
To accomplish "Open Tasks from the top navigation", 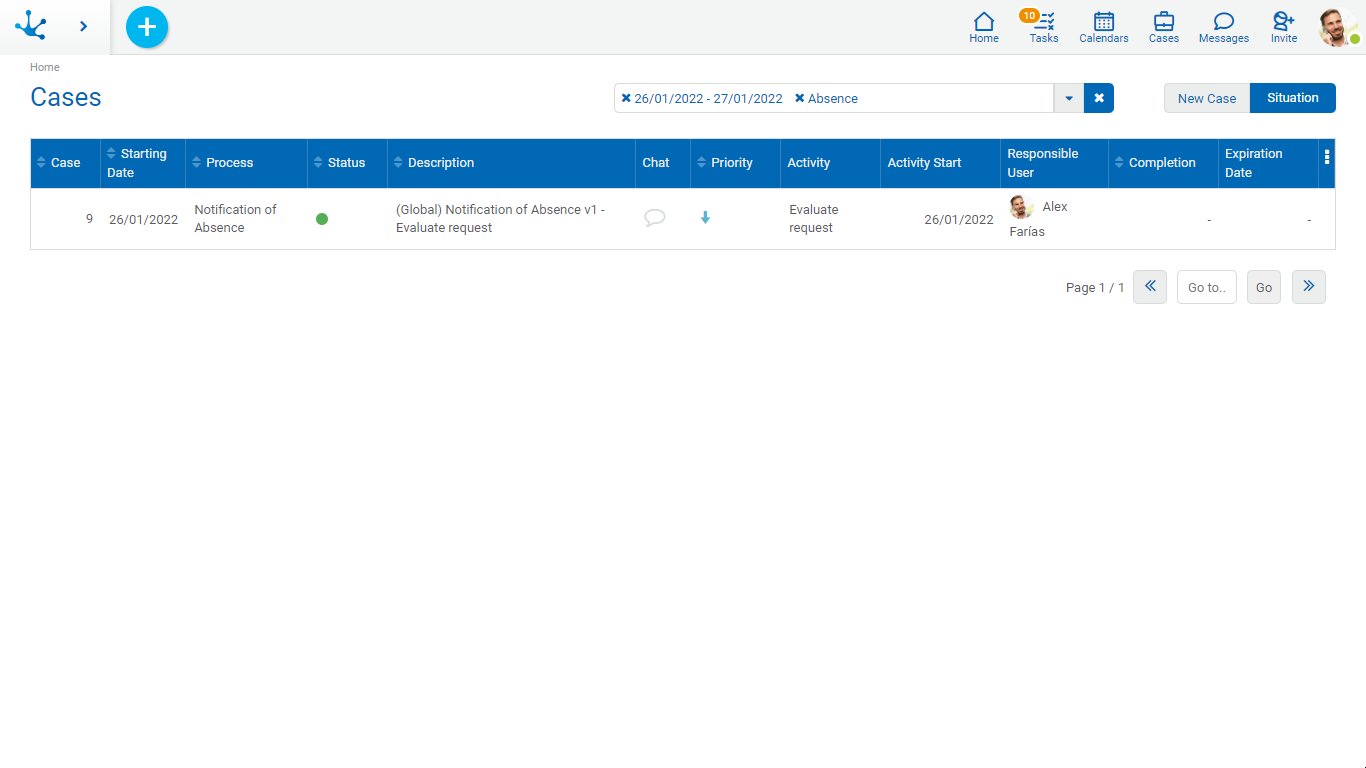I will tap(1044, 27).
